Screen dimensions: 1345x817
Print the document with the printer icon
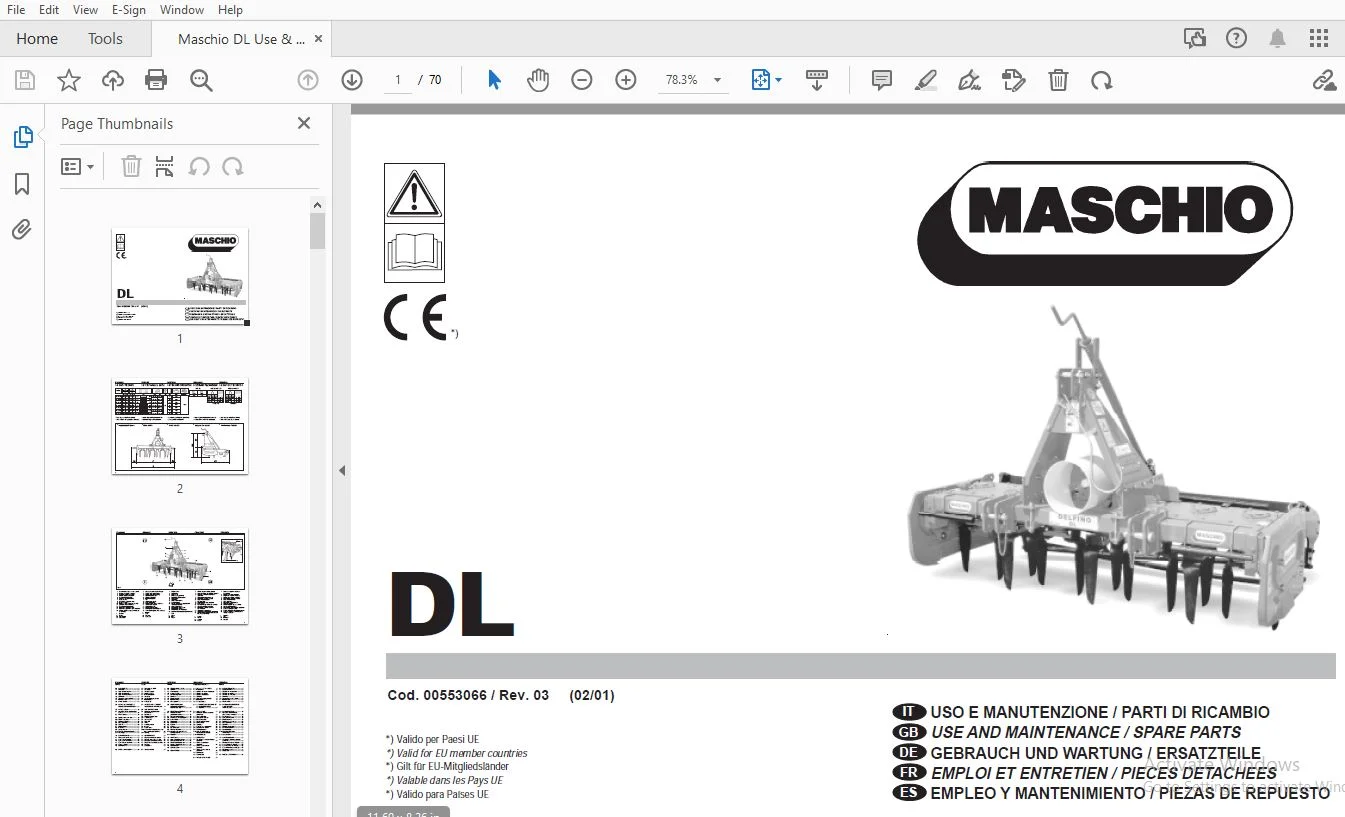[x=156, y=81]
